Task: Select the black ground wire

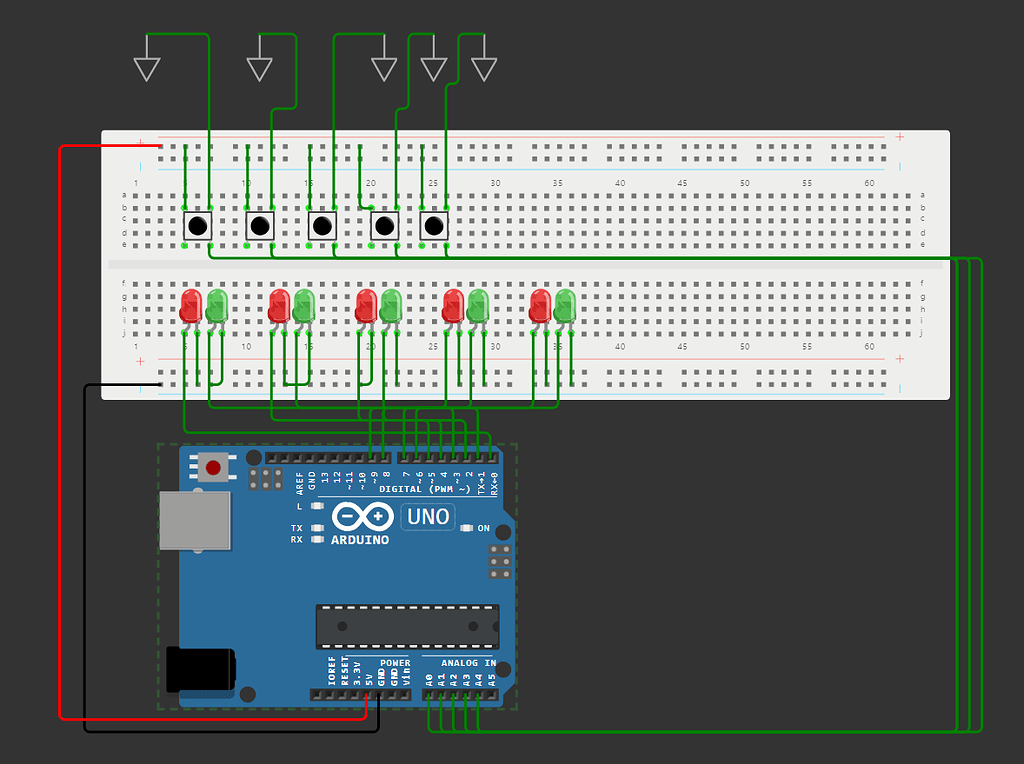Action: (x=84, y=560)
